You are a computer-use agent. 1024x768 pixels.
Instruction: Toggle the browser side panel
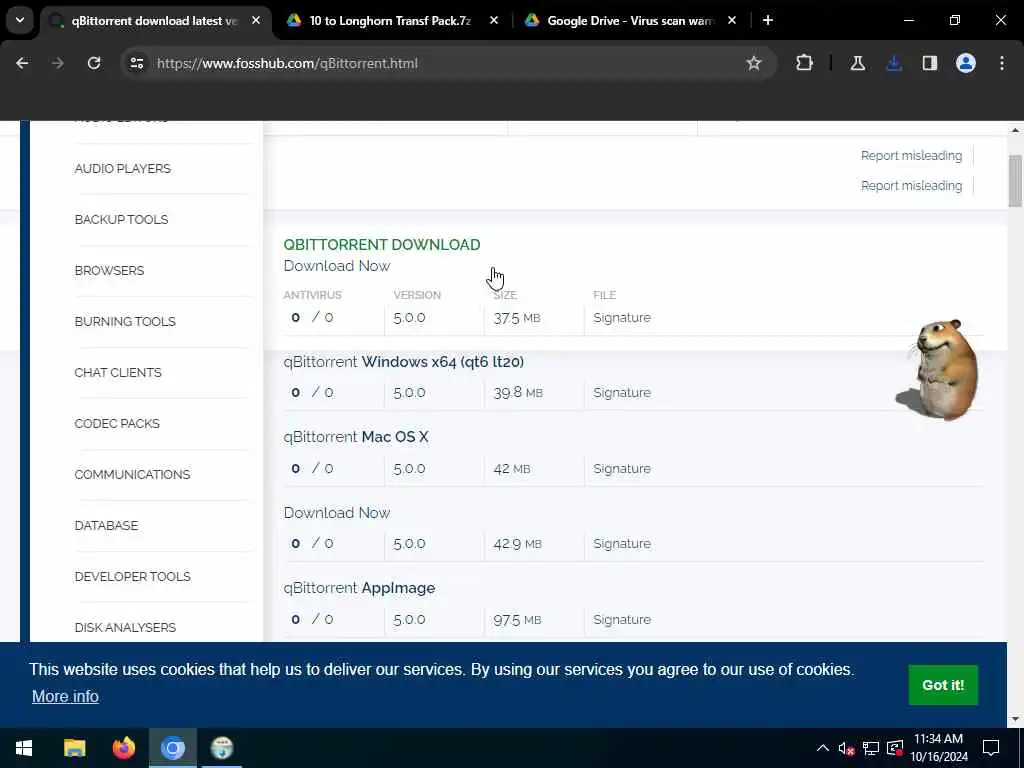pos(930,63)
